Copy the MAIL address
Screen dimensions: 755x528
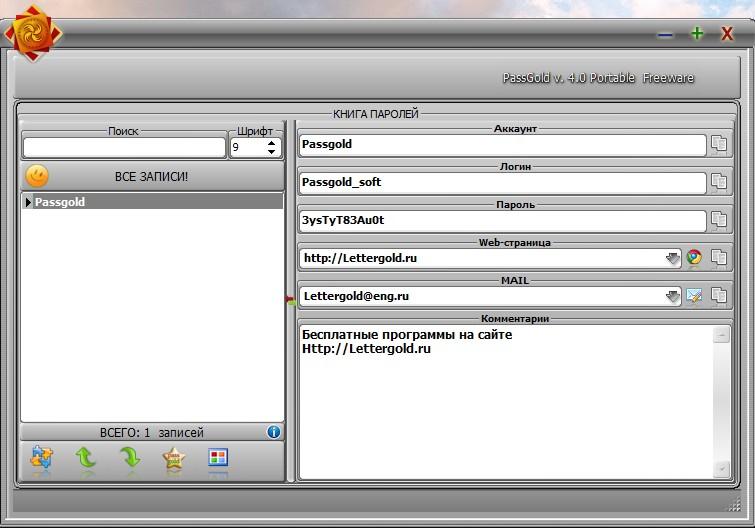tap(719, 296)
